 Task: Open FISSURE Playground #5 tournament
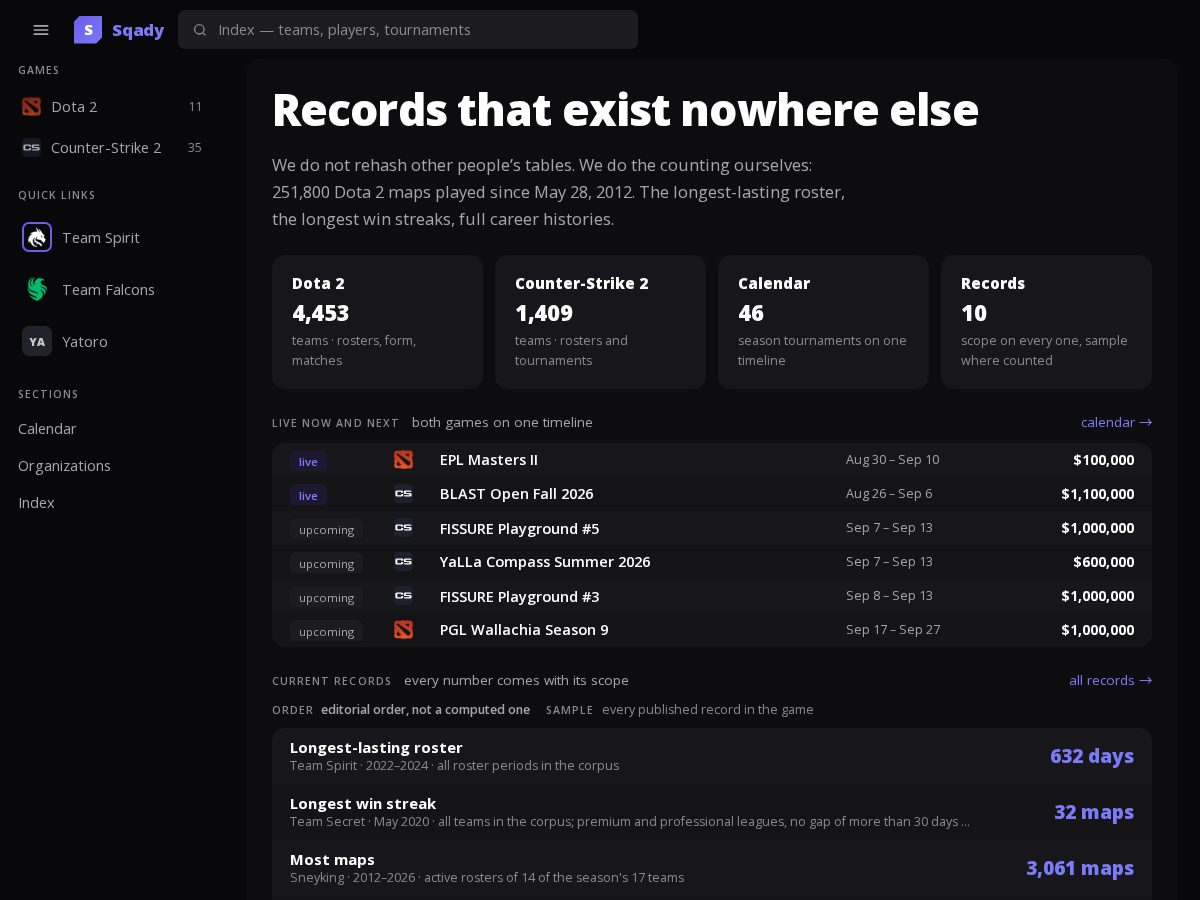[712, 528]
